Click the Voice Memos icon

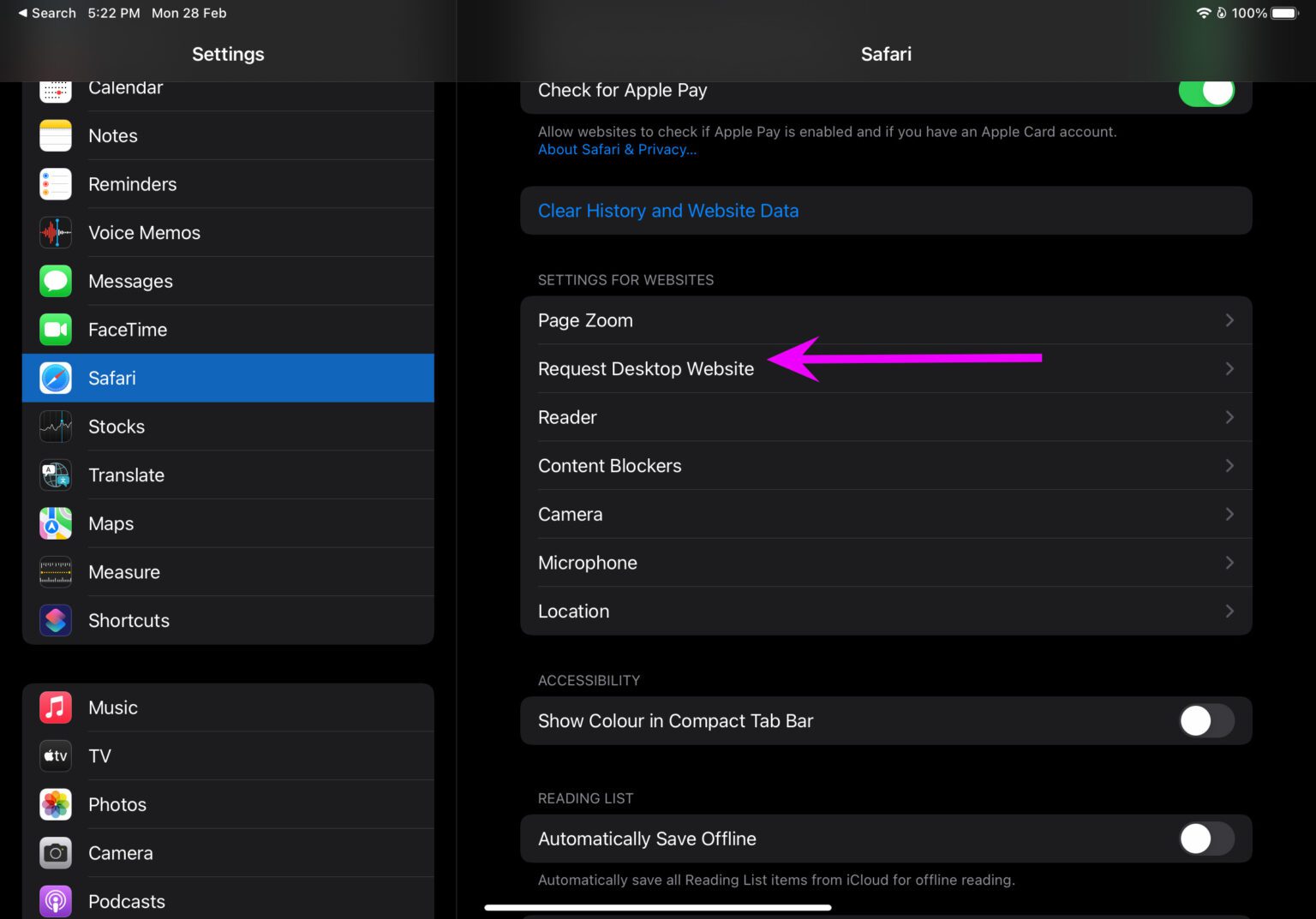click(x=55, y=232)
